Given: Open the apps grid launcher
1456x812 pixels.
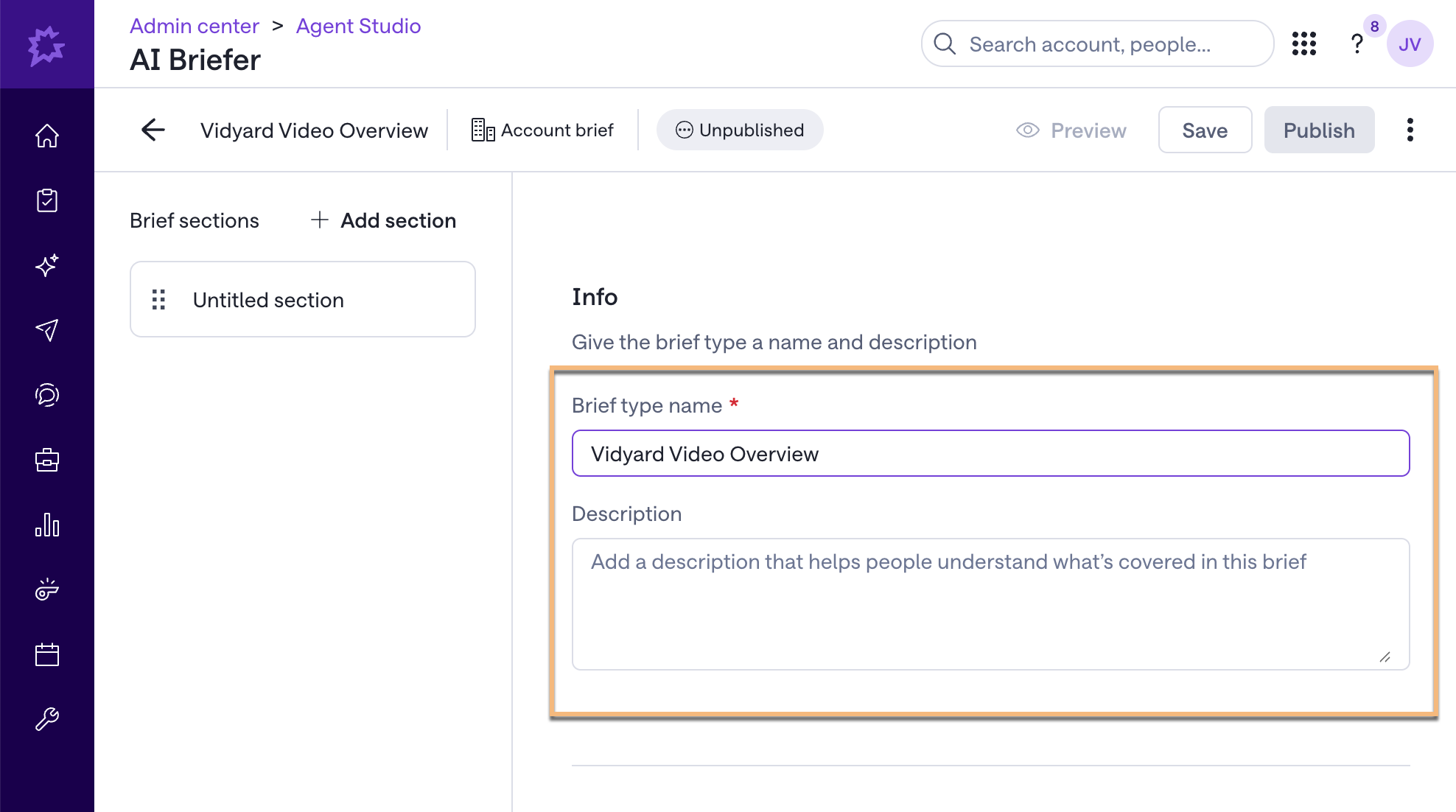Looking at the screenshot, I should (x=1304, y=43).
